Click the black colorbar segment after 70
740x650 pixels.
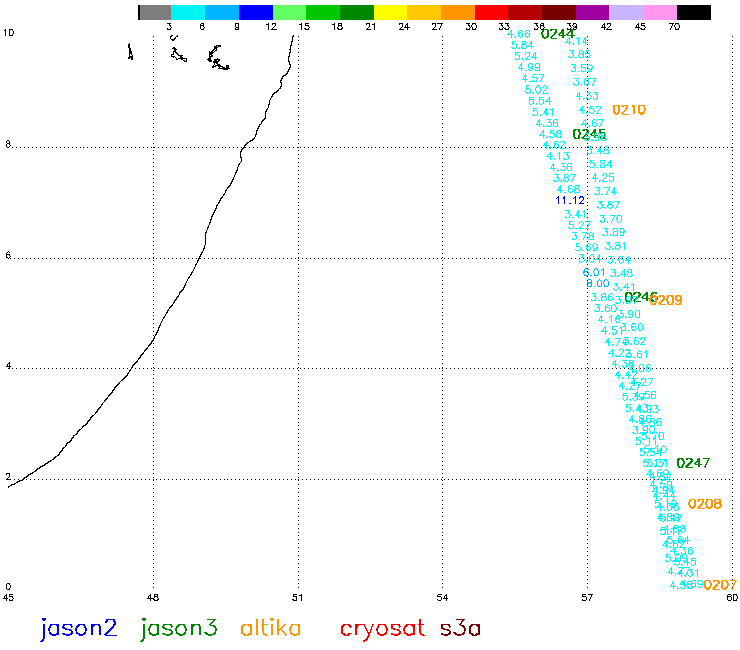(x=694, y=13)
